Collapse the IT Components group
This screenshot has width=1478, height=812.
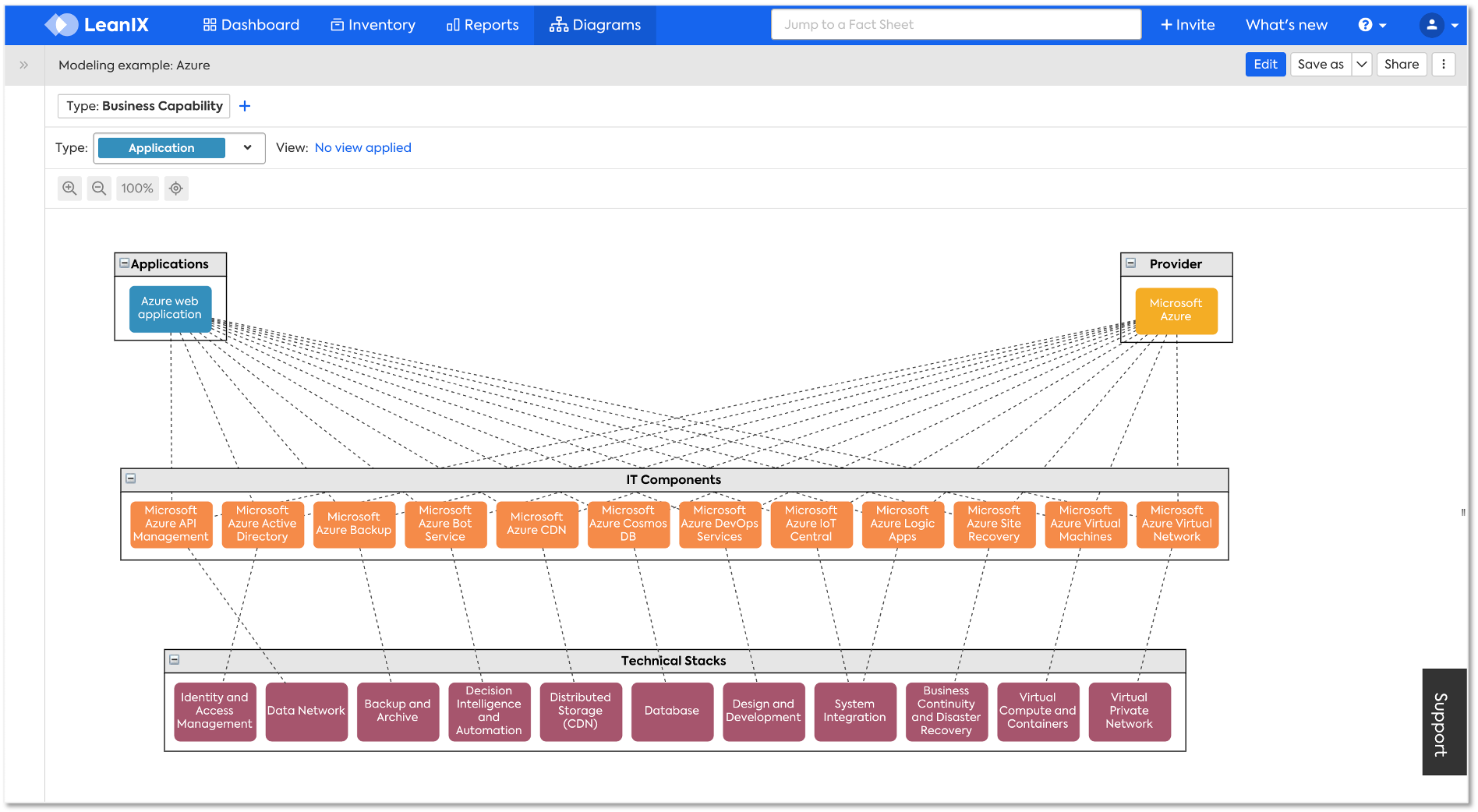coord(131,478)
